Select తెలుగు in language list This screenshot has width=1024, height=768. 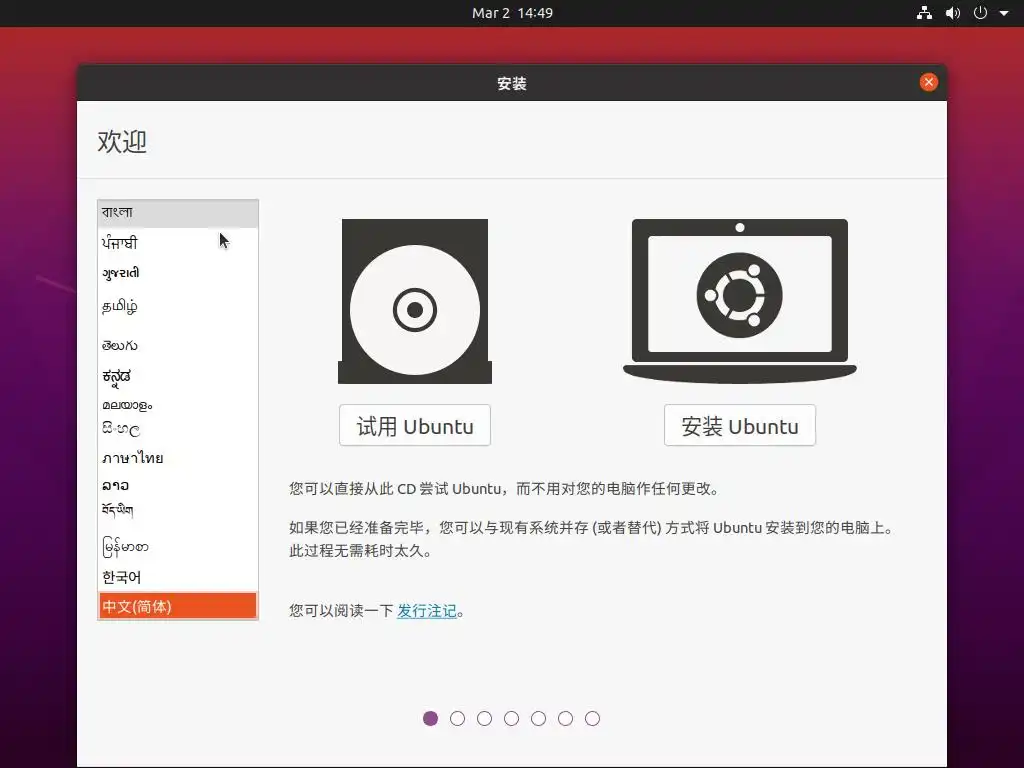coord(178,345)
